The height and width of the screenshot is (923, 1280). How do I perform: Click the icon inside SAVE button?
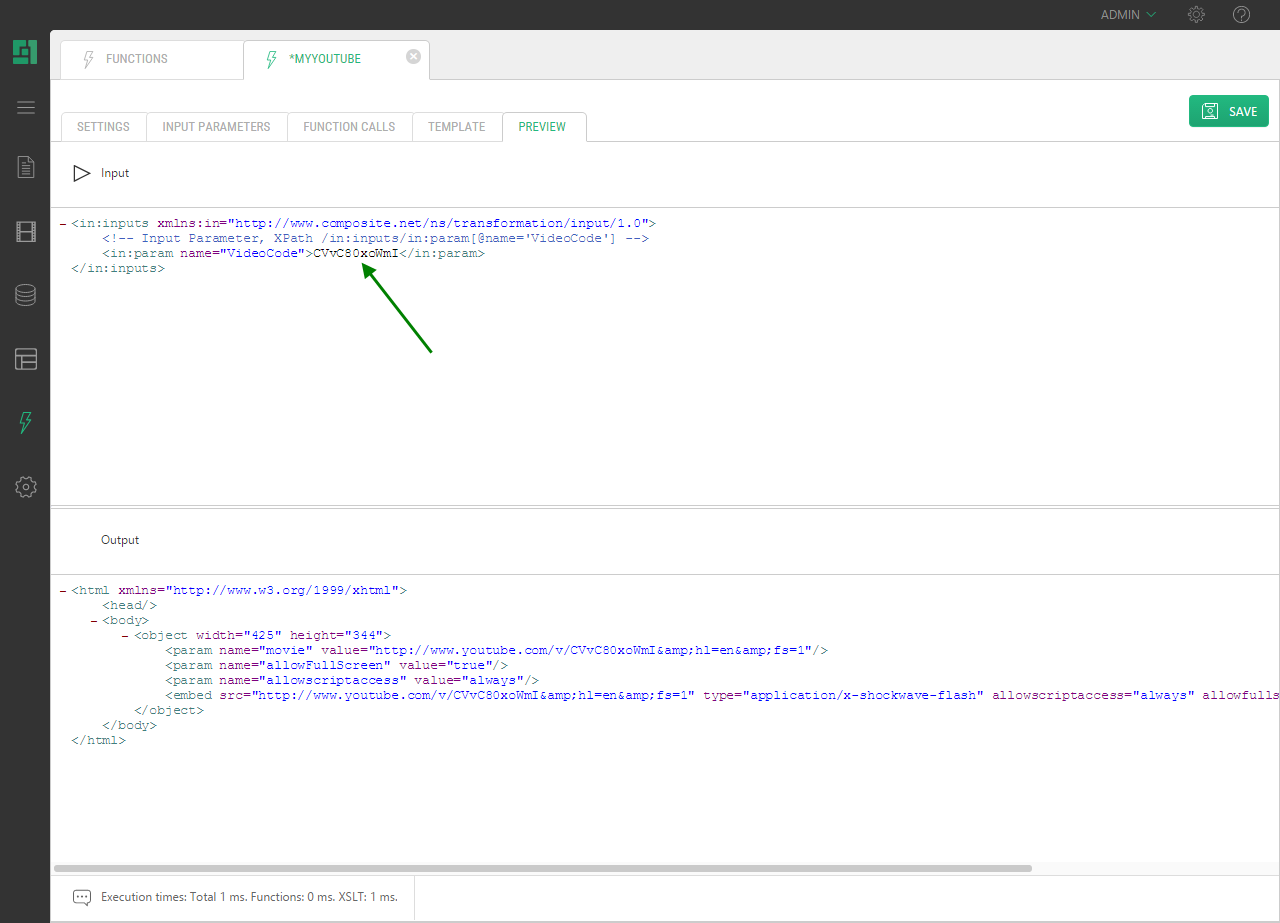(x=1210, y=111)
